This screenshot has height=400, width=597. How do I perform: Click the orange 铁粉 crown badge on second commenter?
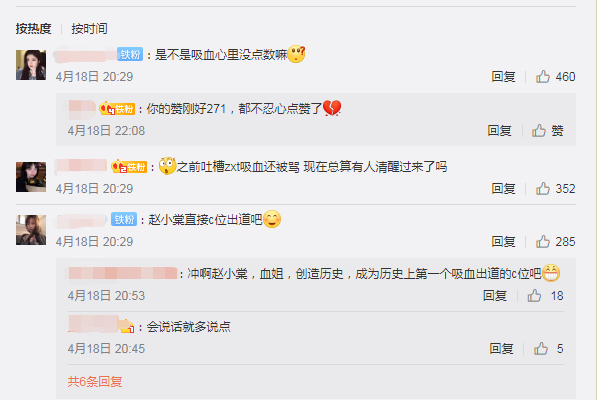pos(129,167)
